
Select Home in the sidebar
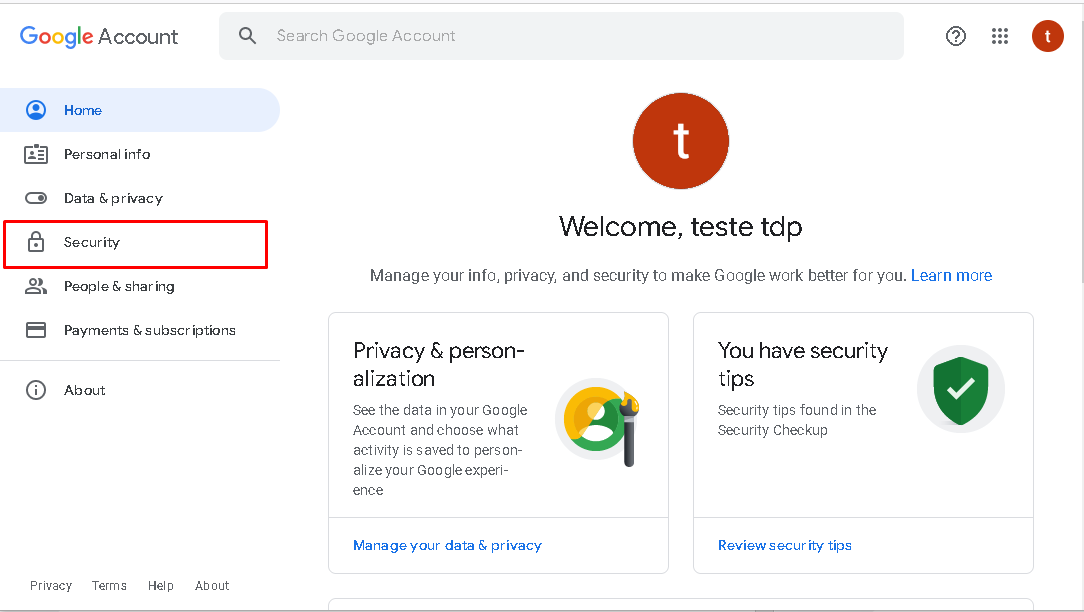click(x=140, y=110)
